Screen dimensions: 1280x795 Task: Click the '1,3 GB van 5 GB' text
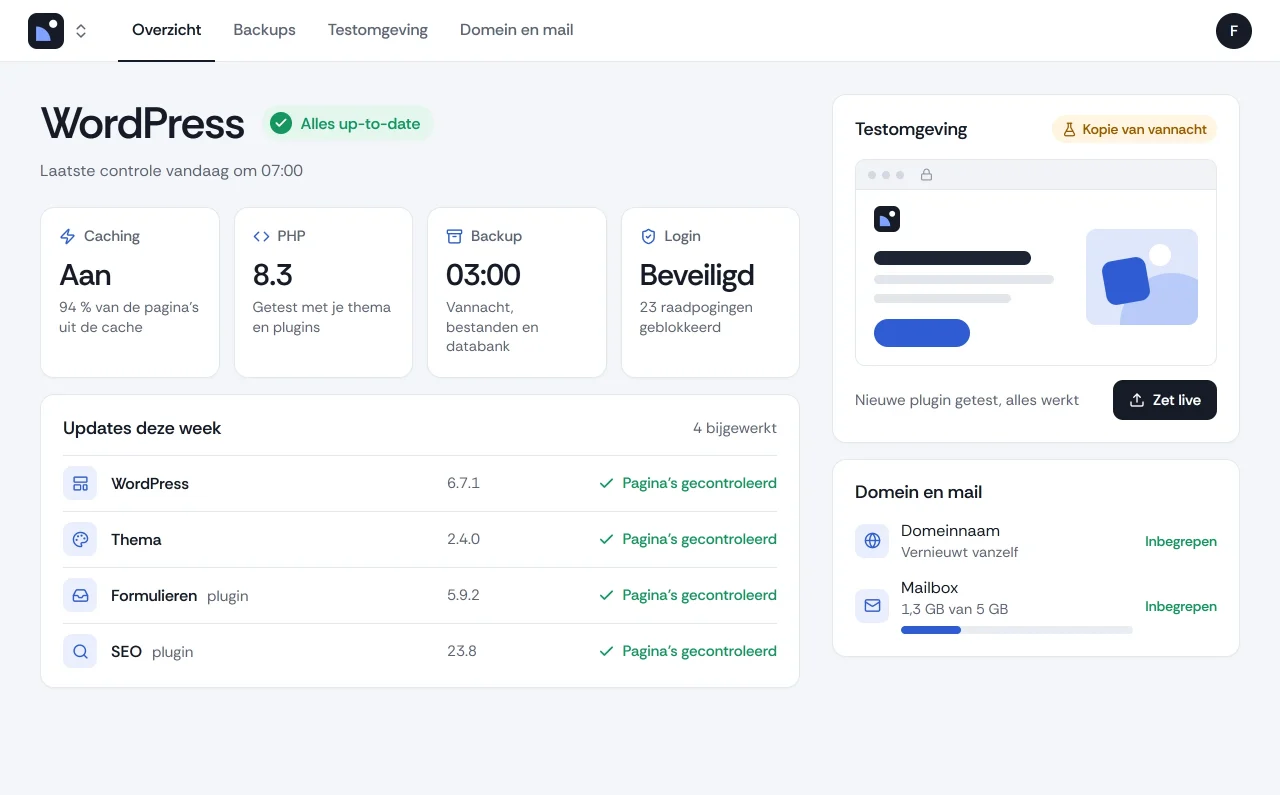coord(954,609)
